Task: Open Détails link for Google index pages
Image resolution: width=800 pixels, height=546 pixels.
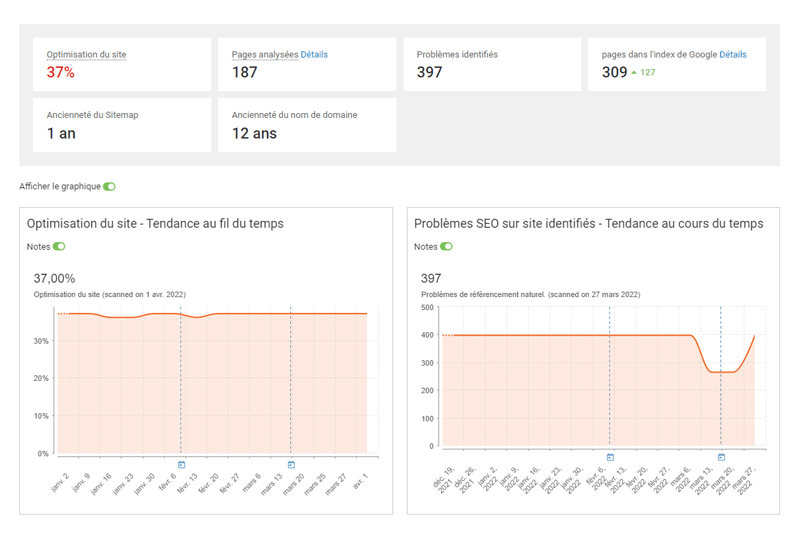Action: (x=732, y=55)
